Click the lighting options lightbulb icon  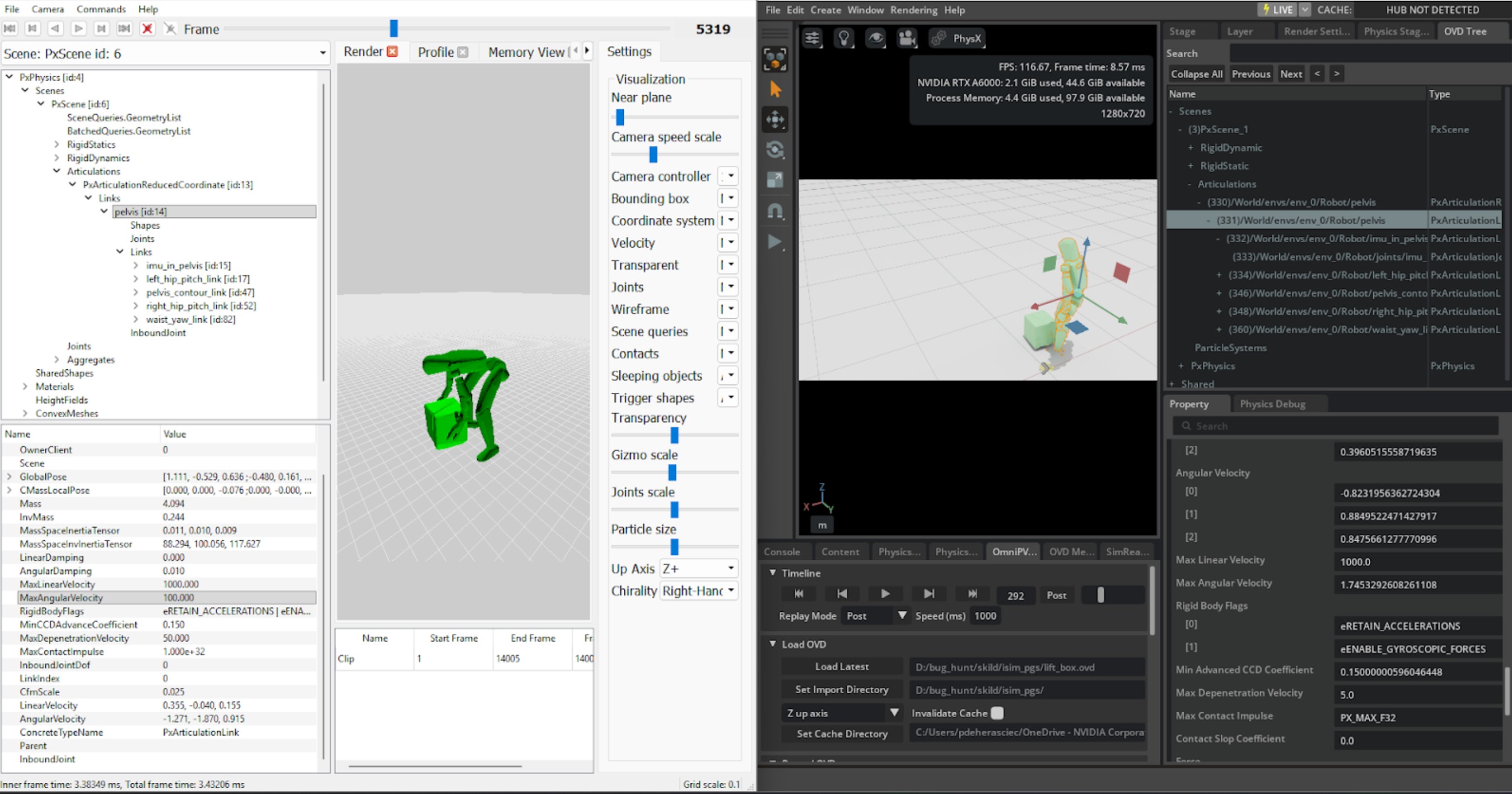(844, 38)
